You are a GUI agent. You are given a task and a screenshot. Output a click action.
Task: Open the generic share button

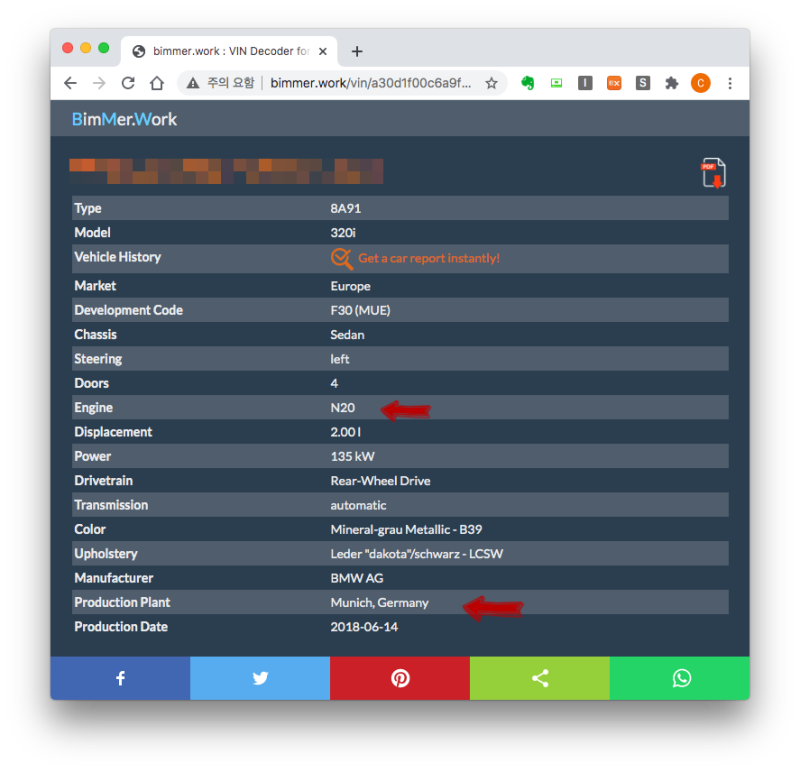(x=540, y=678)
